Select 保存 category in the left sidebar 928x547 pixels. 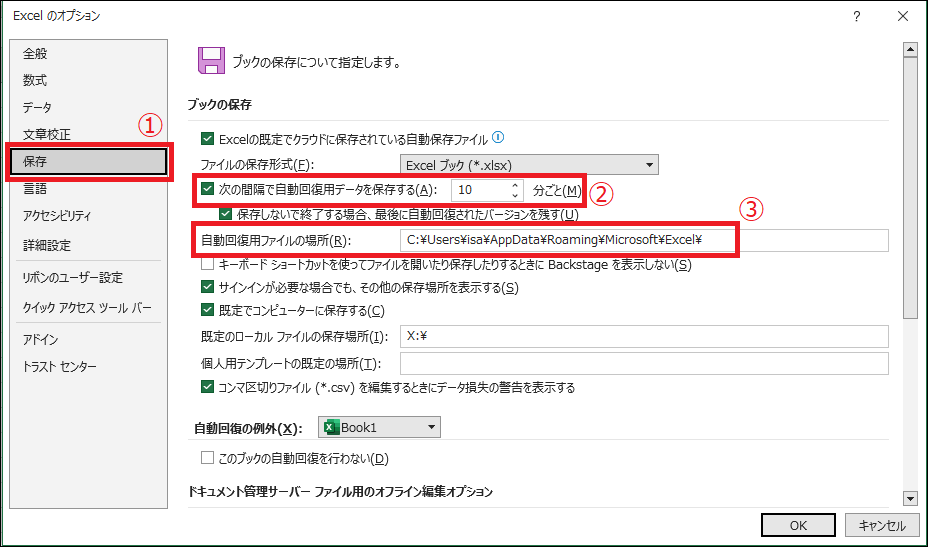pos(87,161)
